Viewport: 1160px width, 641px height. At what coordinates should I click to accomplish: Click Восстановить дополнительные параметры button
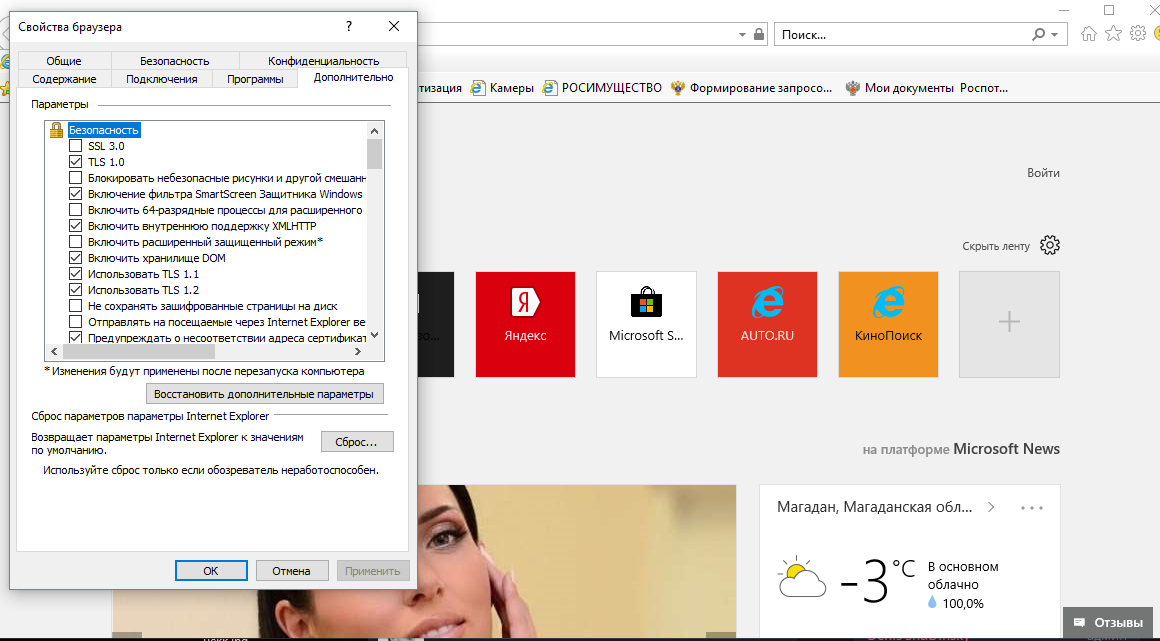click(265, 394)
